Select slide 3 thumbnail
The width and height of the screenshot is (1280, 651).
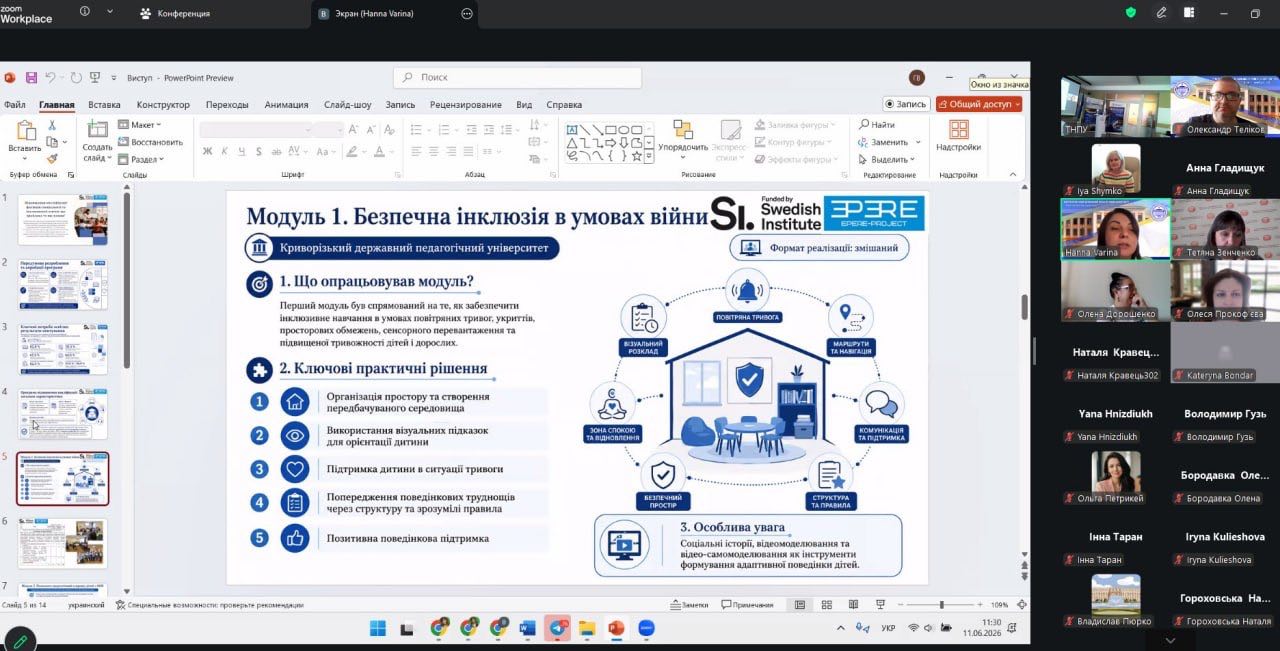63,349
